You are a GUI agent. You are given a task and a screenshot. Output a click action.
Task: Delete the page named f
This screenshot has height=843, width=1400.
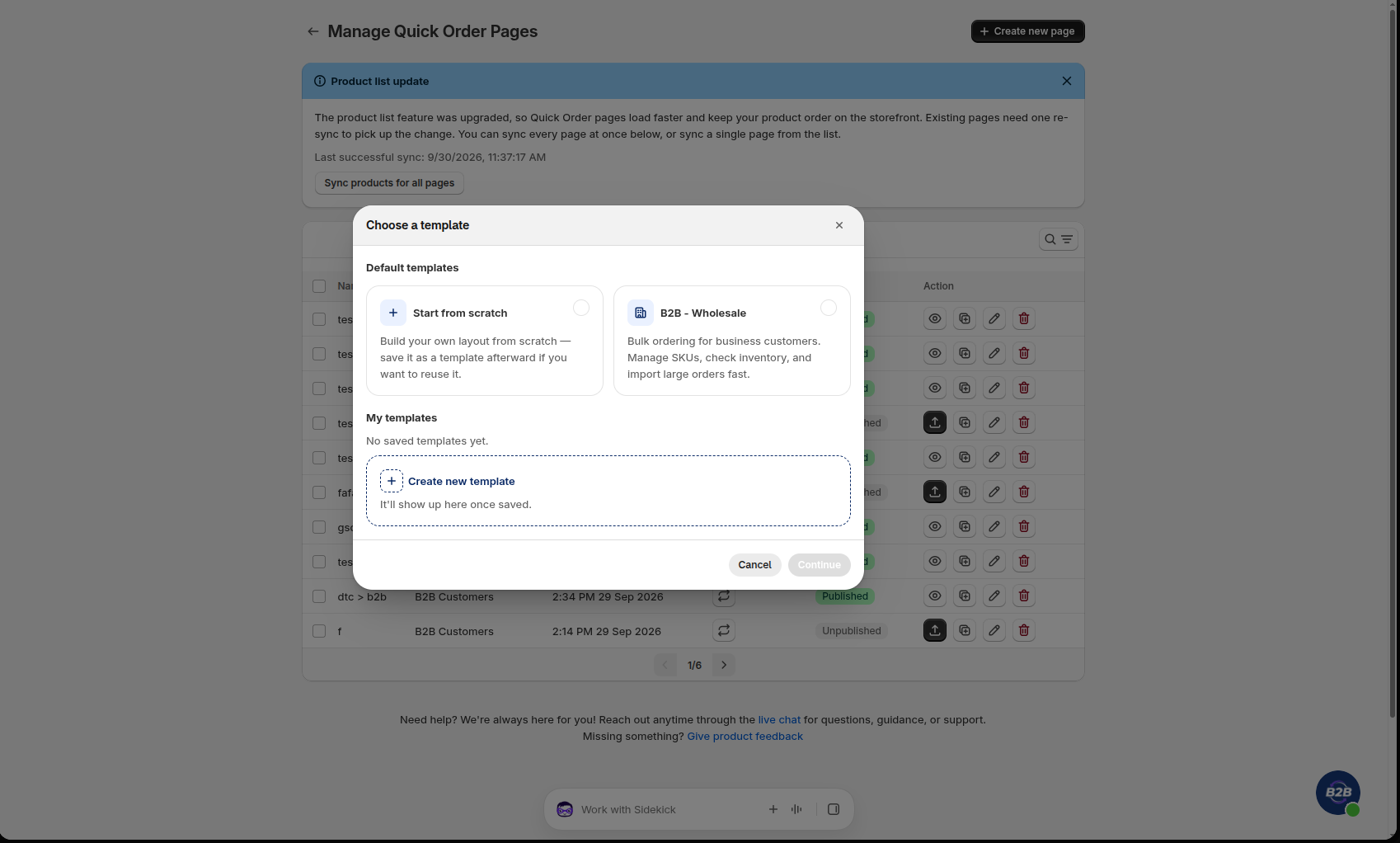[x=1024, y=630]
